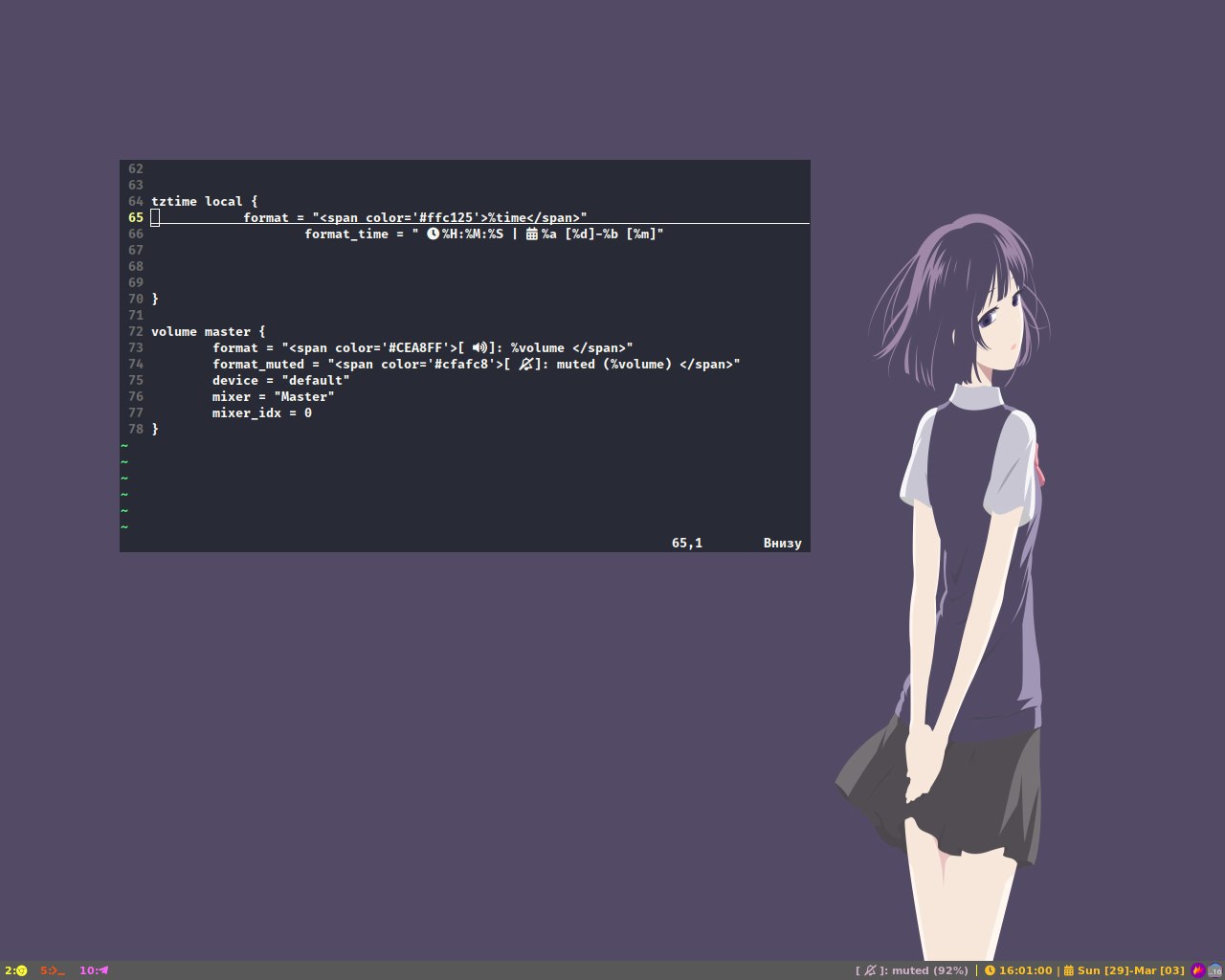
Task: Click the muted volume bell icon in bar
Action: (870, 970)
